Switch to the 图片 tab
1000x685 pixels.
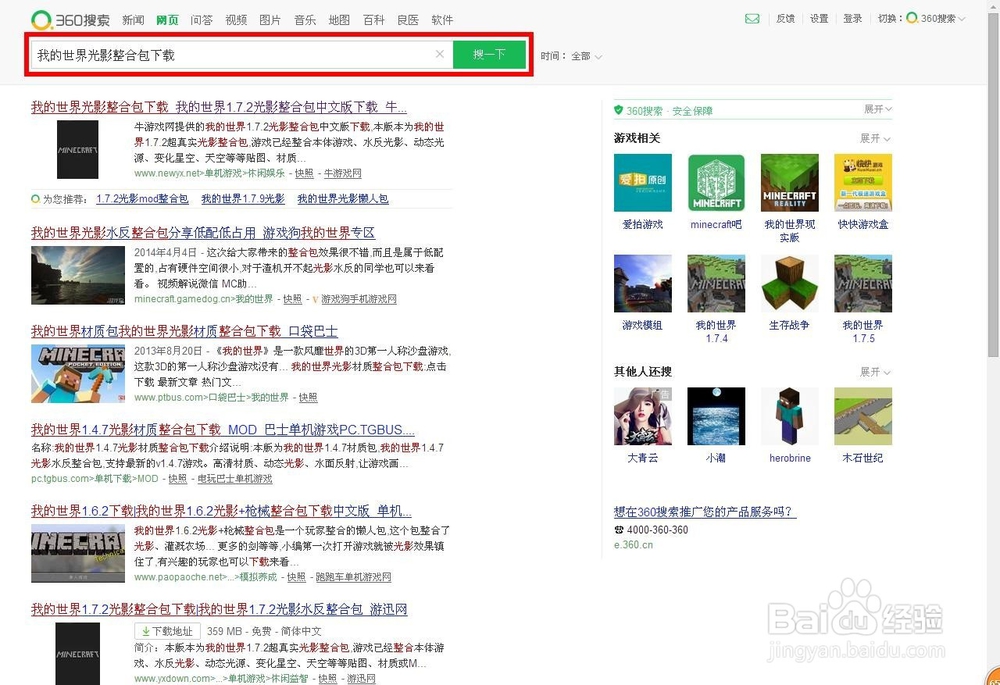[270, 20]
